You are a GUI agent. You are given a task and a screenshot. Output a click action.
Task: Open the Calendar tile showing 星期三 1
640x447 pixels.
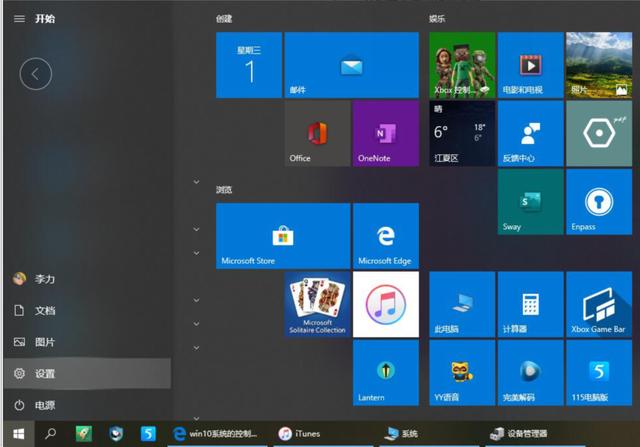click(x=249, y=65)
